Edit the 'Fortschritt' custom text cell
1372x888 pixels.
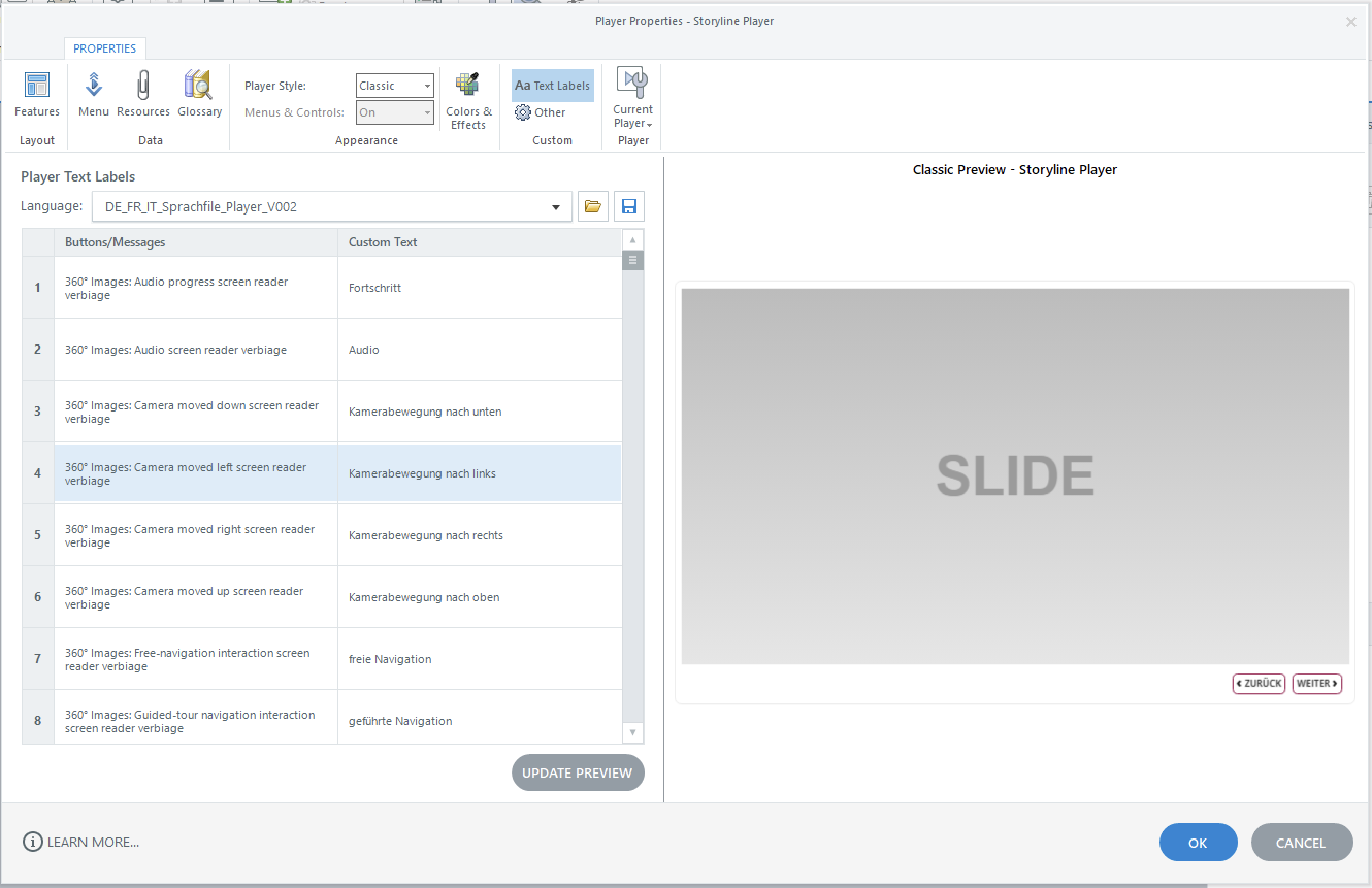[x=479, y=288]
